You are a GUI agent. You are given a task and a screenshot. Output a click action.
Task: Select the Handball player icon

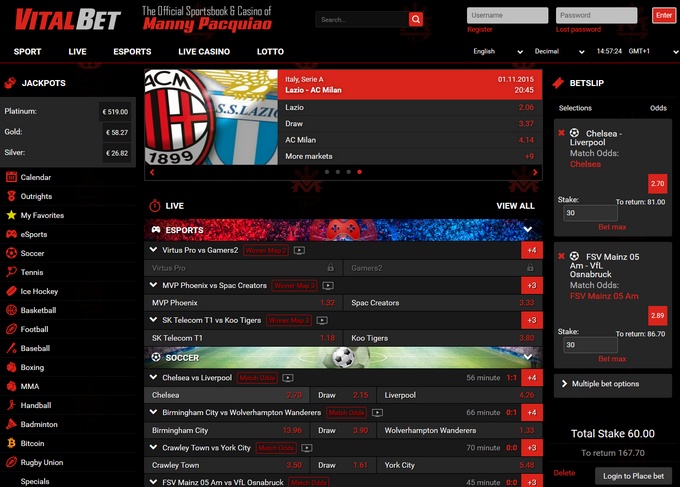click(11, 405)
